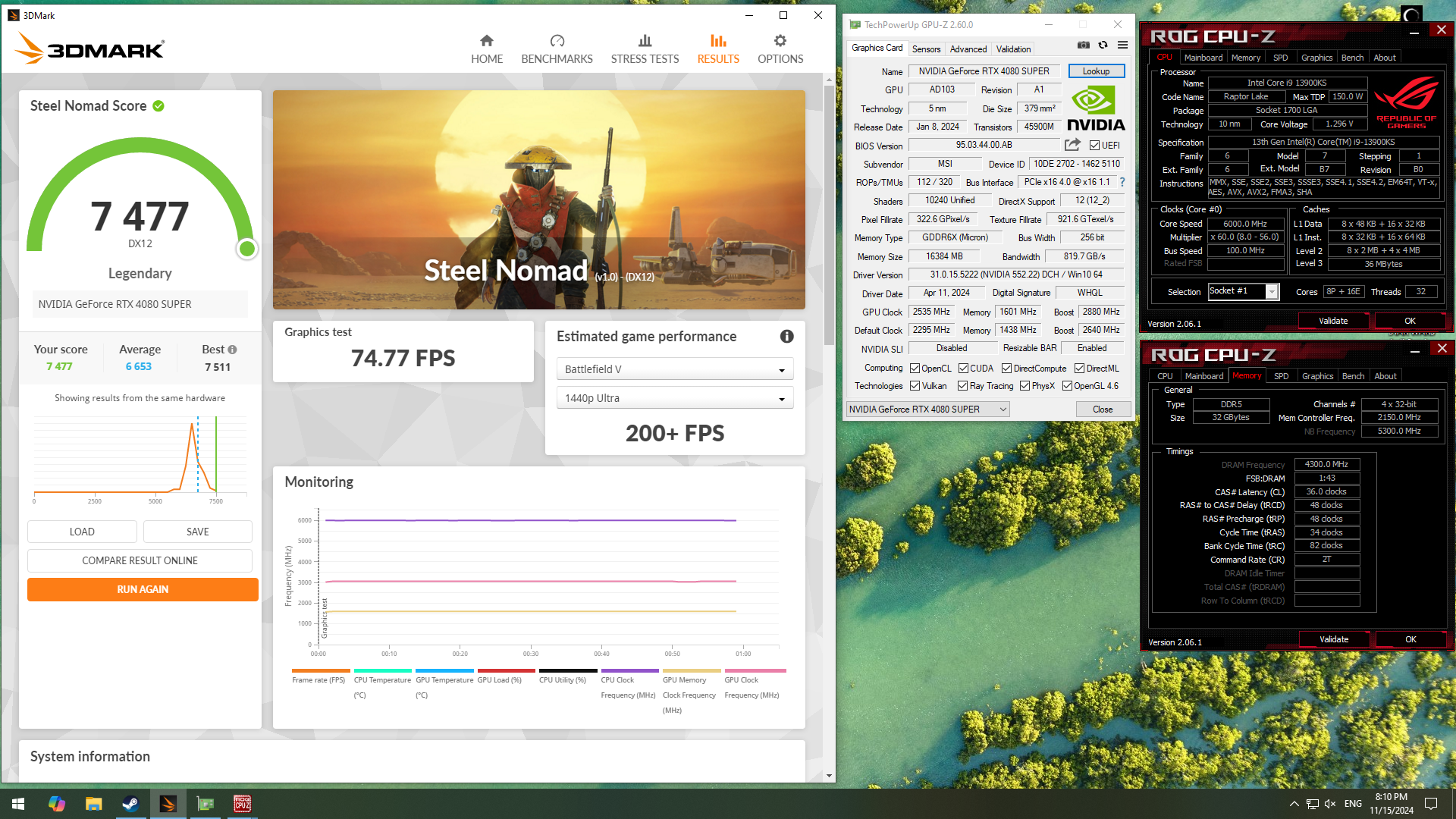The width and height of the screenshot is (1456, 819).
Task: Open Windows Start menu
Action: (18, 804)
